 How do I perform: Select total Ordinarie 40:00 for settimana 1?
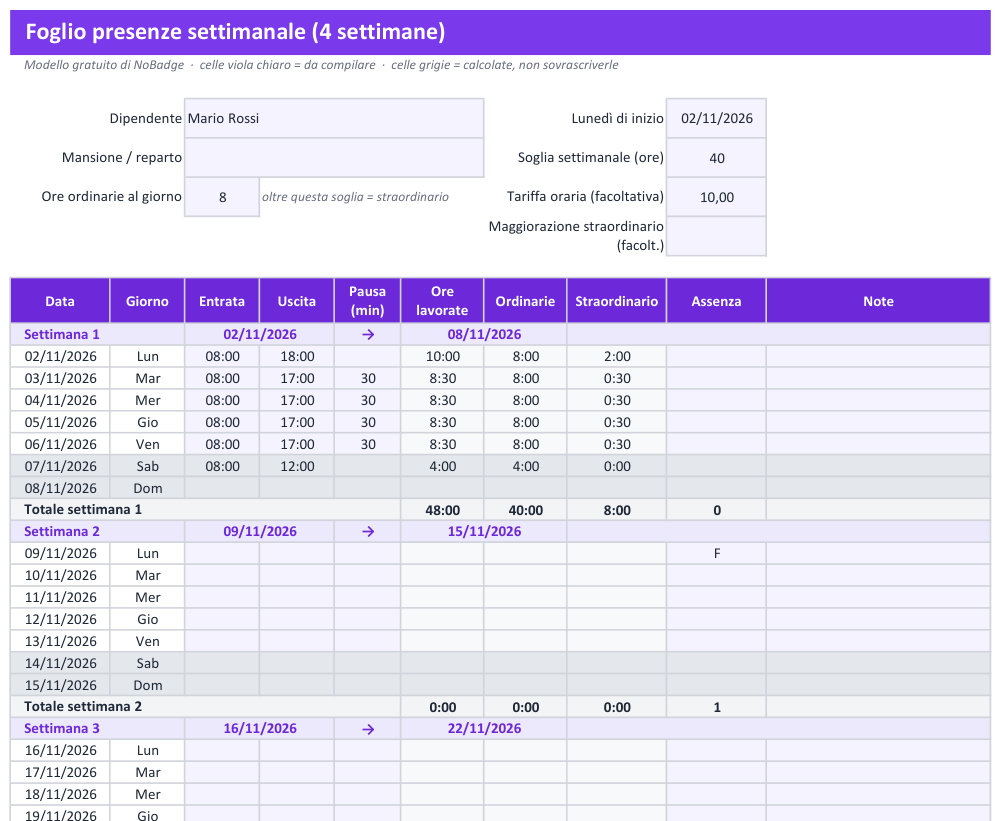tap(525, 510)
